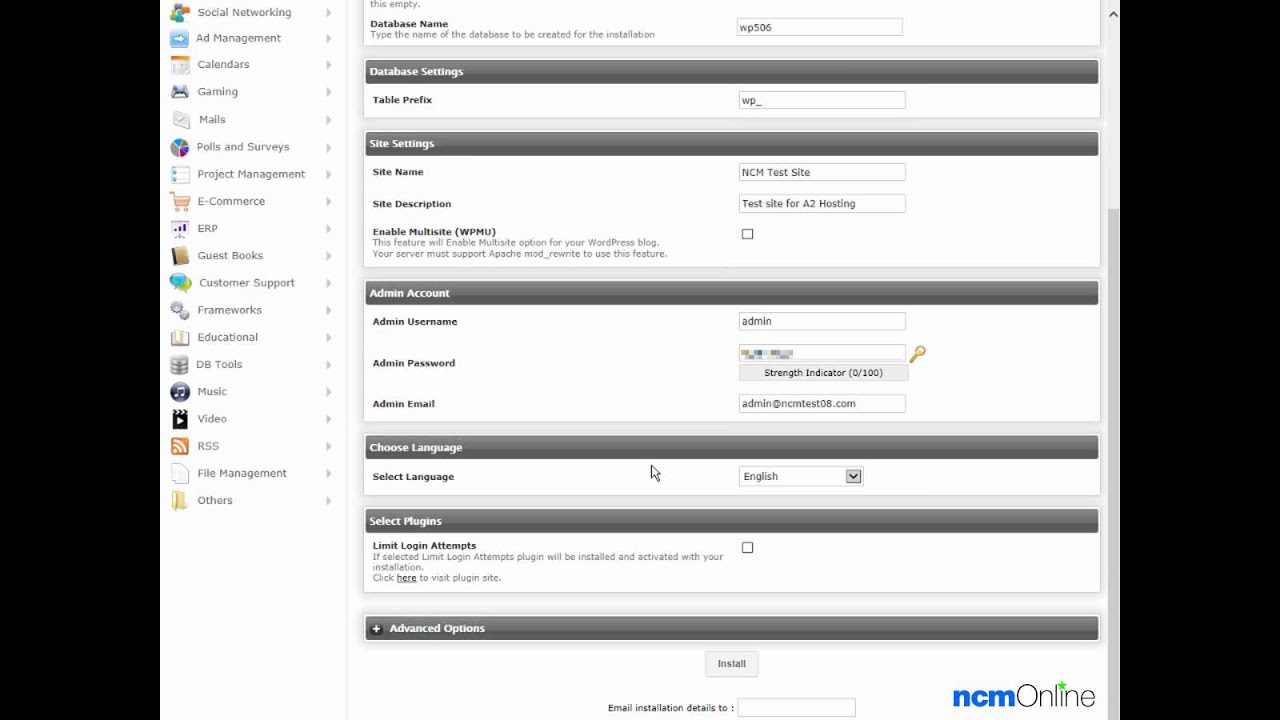
Task: Click the Admin Password field
Action: [822, 354]
